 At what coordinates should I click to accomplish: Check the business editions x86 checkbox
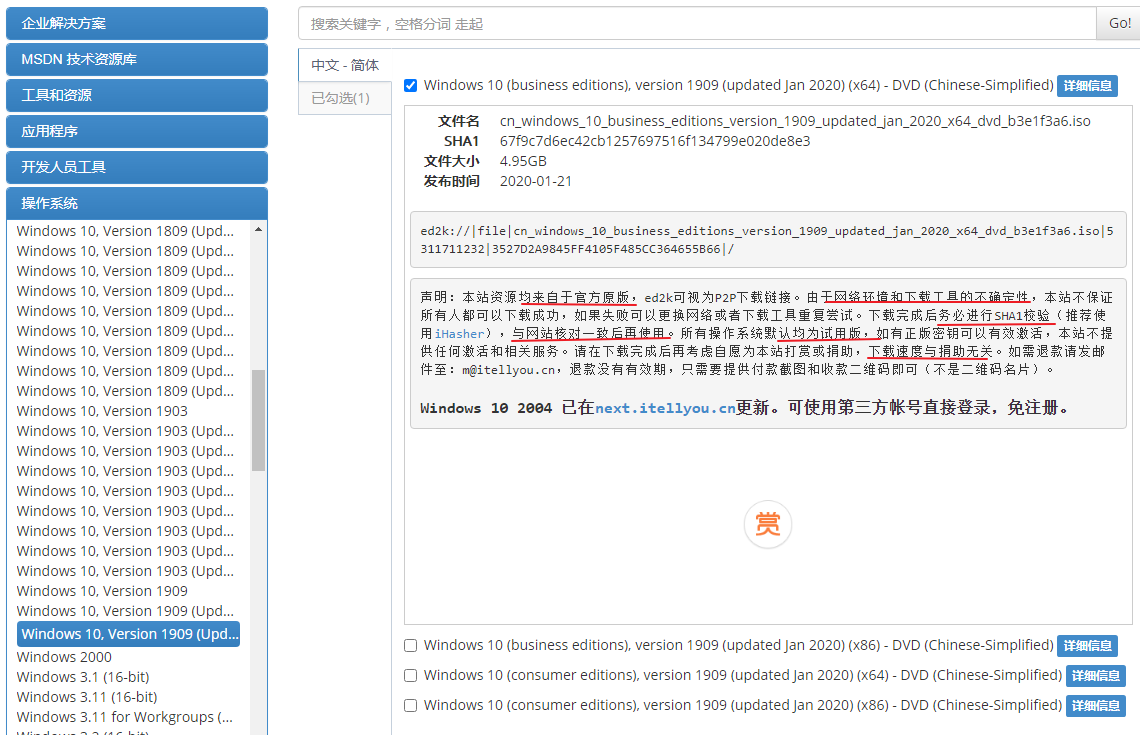click(x=411, y=646)
